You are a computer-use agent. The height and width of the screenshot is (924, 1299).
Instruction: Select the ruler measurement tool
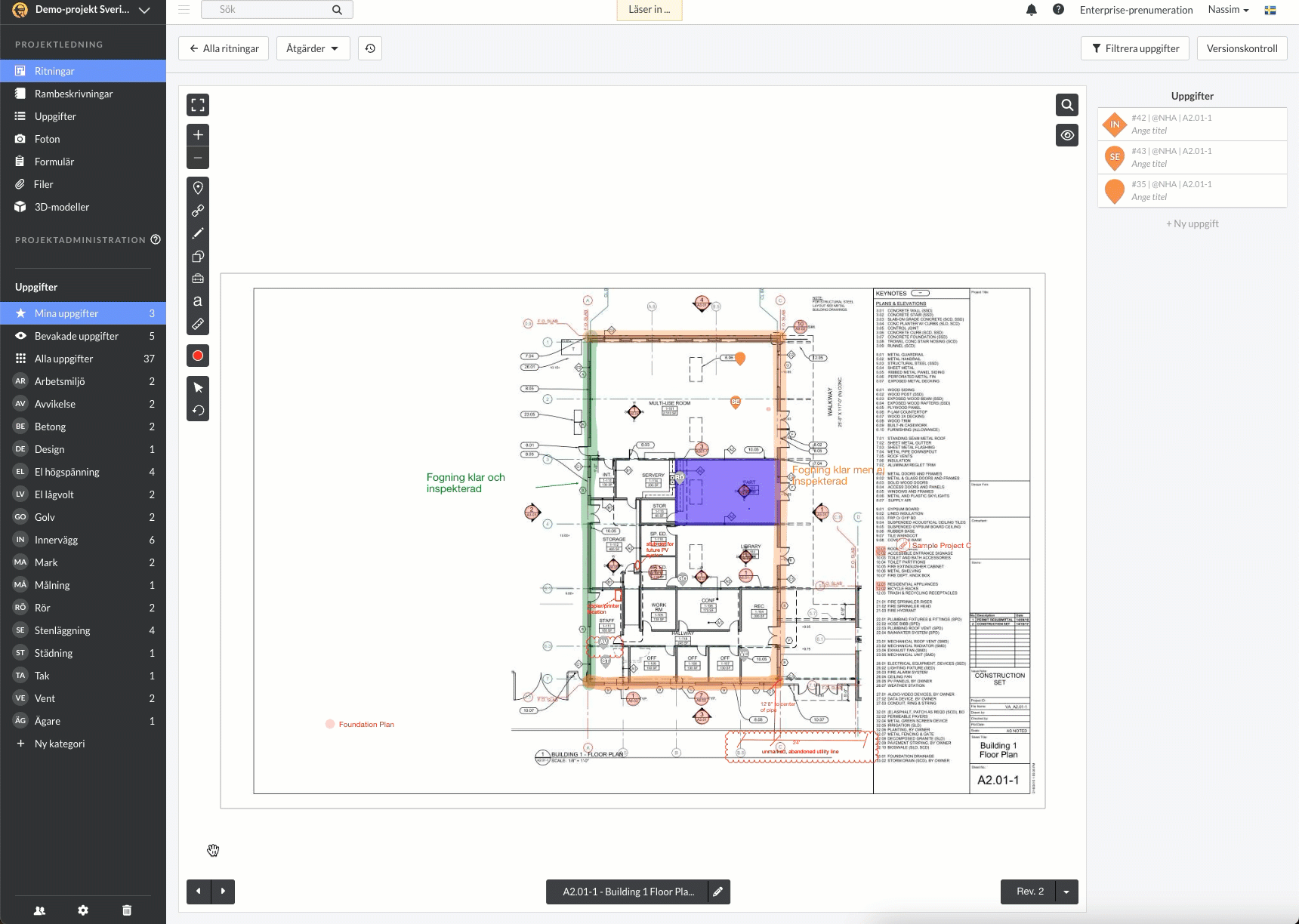click(198, 324)
